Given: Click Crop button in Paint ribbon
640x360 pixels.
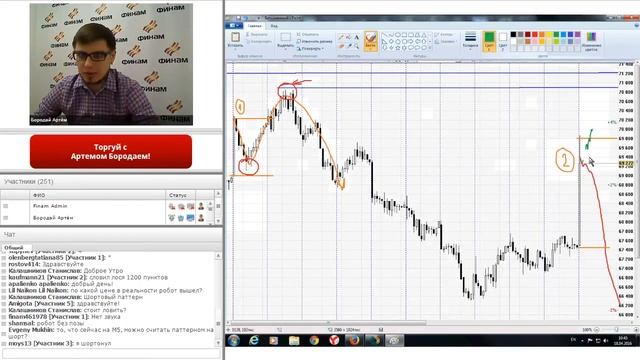Looking at the screenshot, I should [x=308, y=35].
